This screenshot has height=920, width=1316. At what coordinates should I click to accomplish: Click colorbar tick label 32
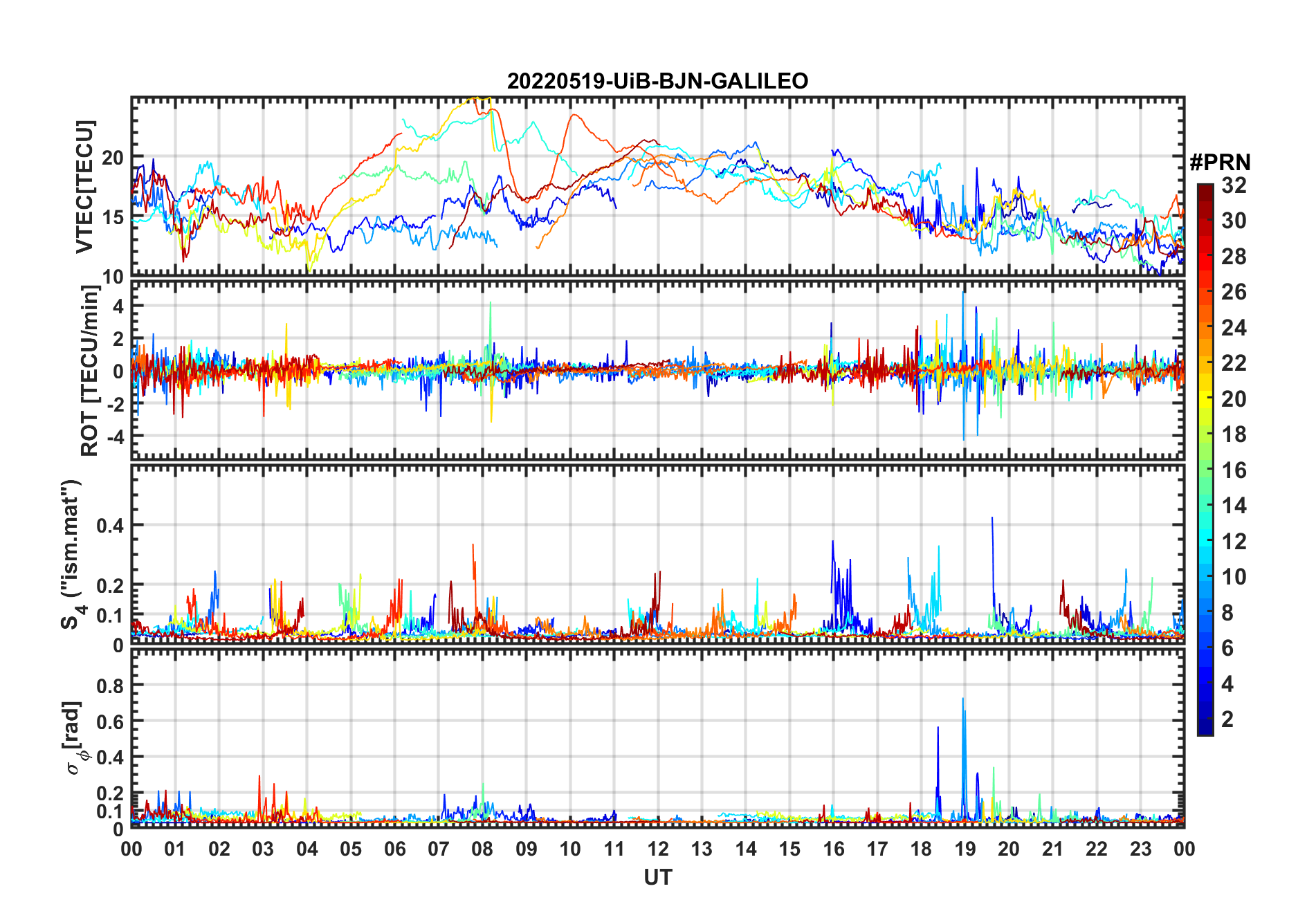point(1234,185)
